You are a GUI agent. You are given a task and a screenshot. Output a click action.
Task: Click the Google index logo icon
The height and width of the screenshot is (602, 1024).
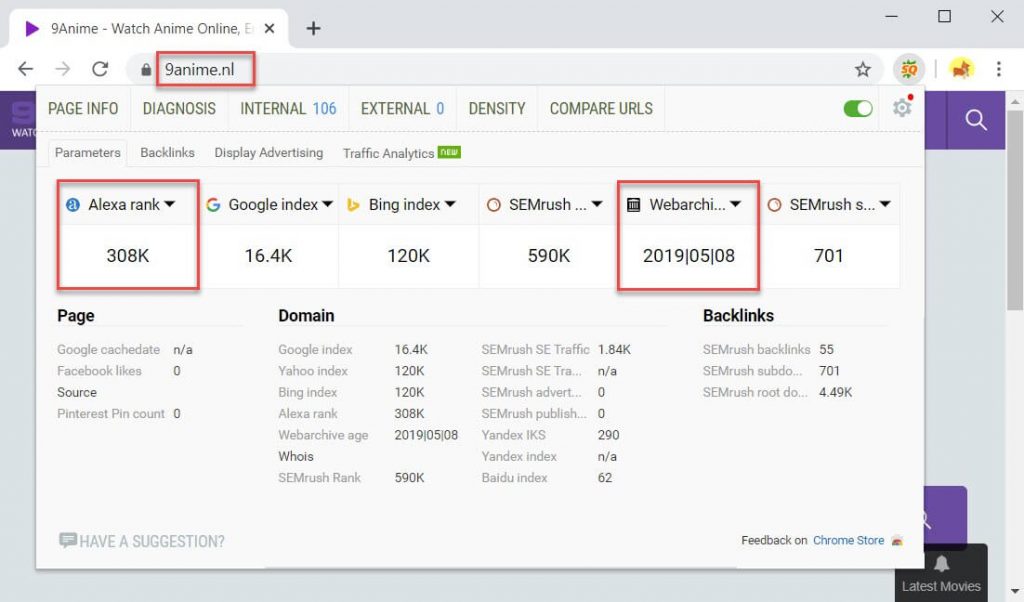(x=213, y=205)
